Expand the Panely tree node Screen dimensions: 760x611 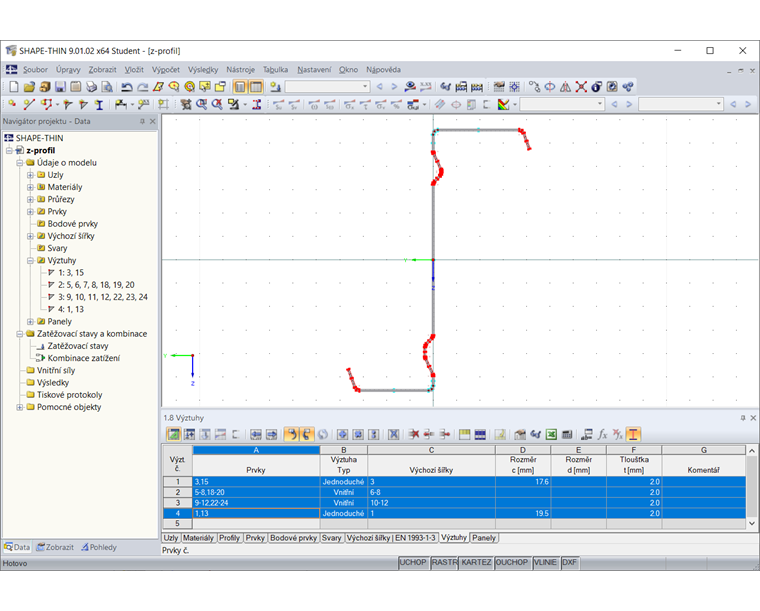click(30, 322)
